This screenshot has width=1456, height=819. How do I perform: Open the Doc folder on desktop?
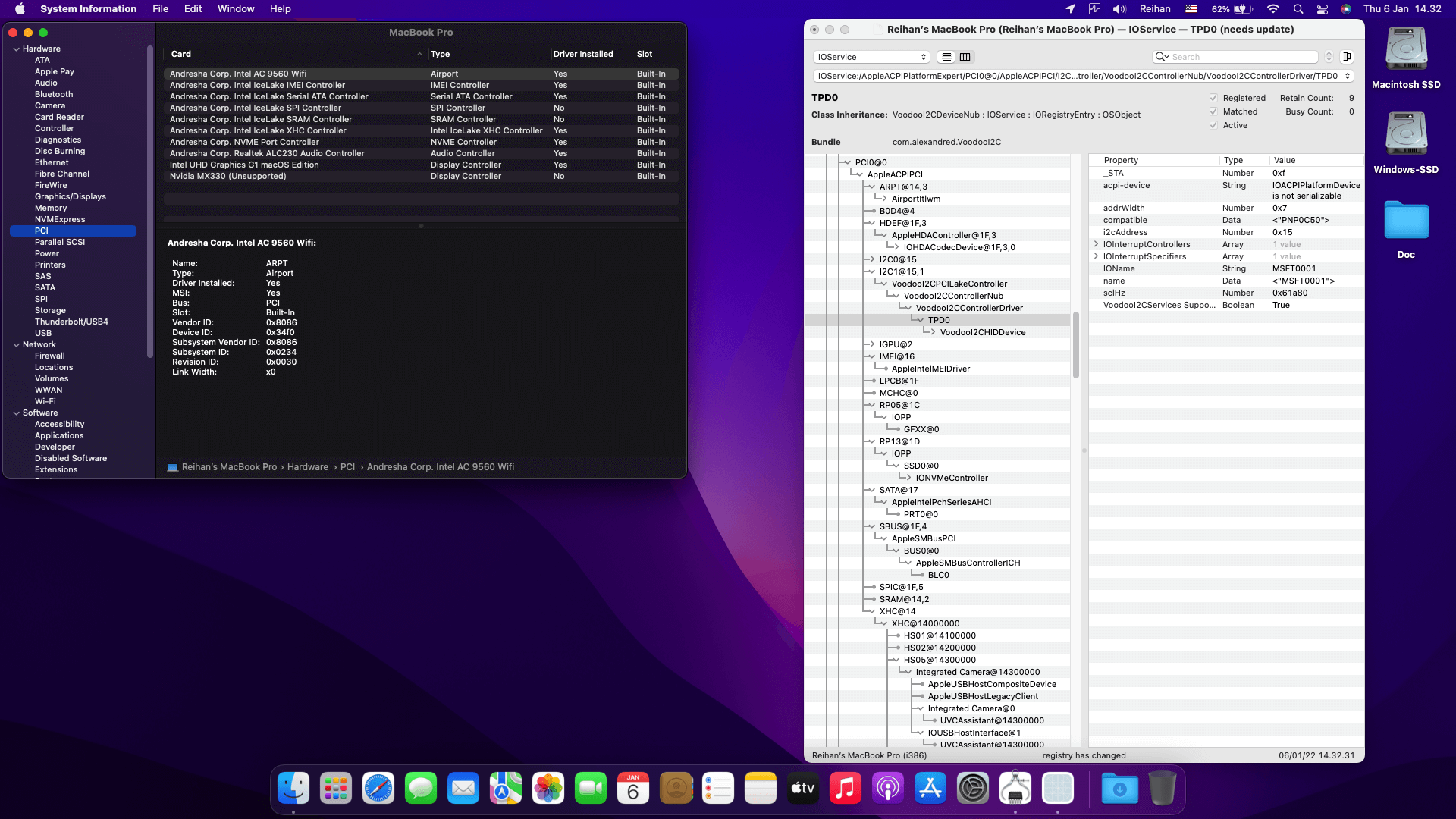[1406, 221]
